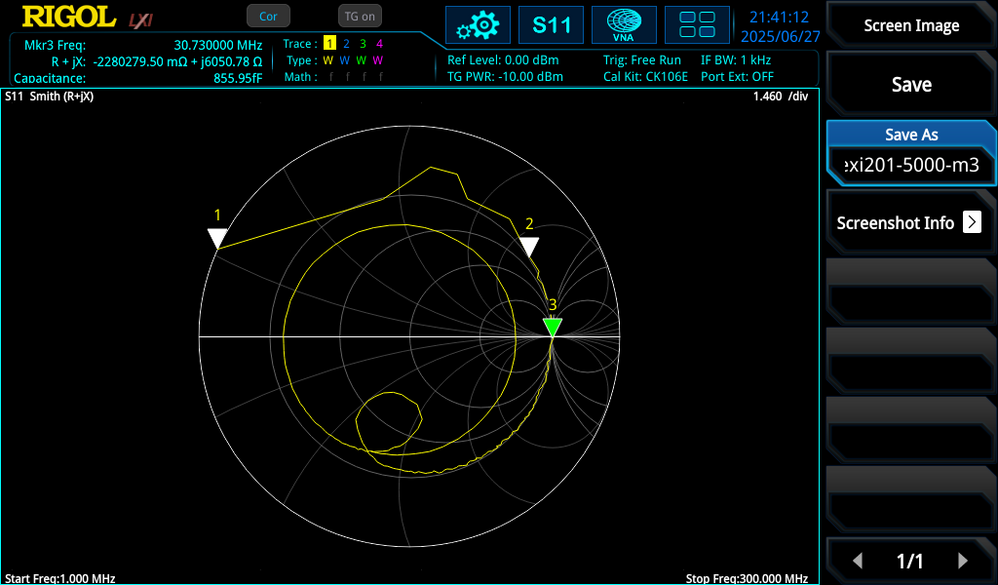998x585 pixels.
Task: Click the Save button
Action: pos(910,84)
